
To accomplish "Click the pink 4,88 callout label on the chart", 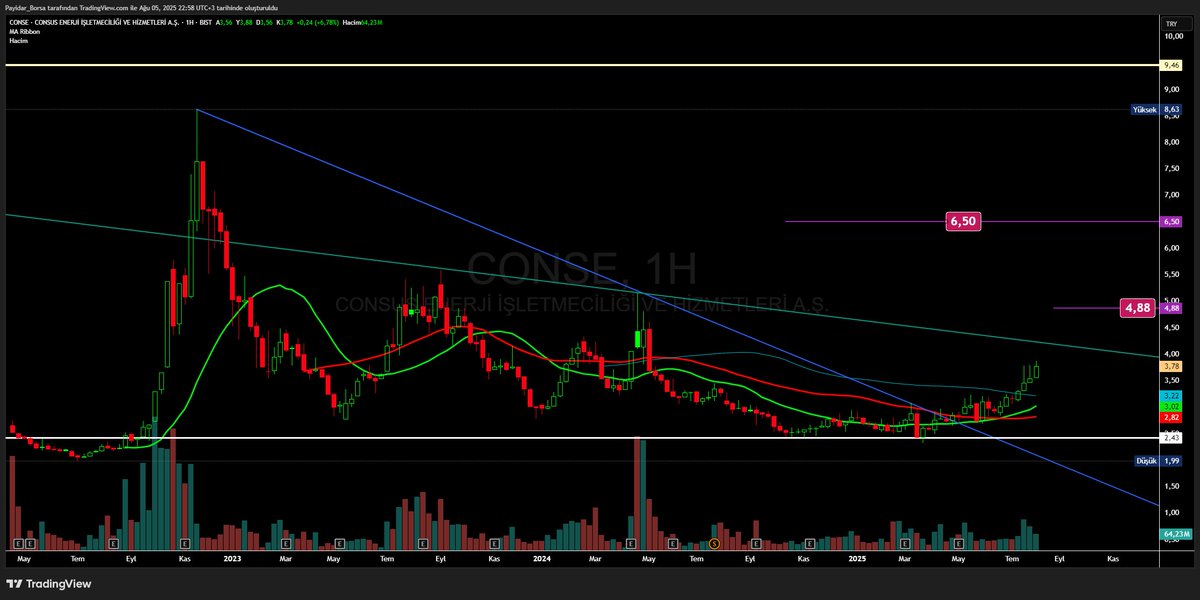I will [1137, 308].
